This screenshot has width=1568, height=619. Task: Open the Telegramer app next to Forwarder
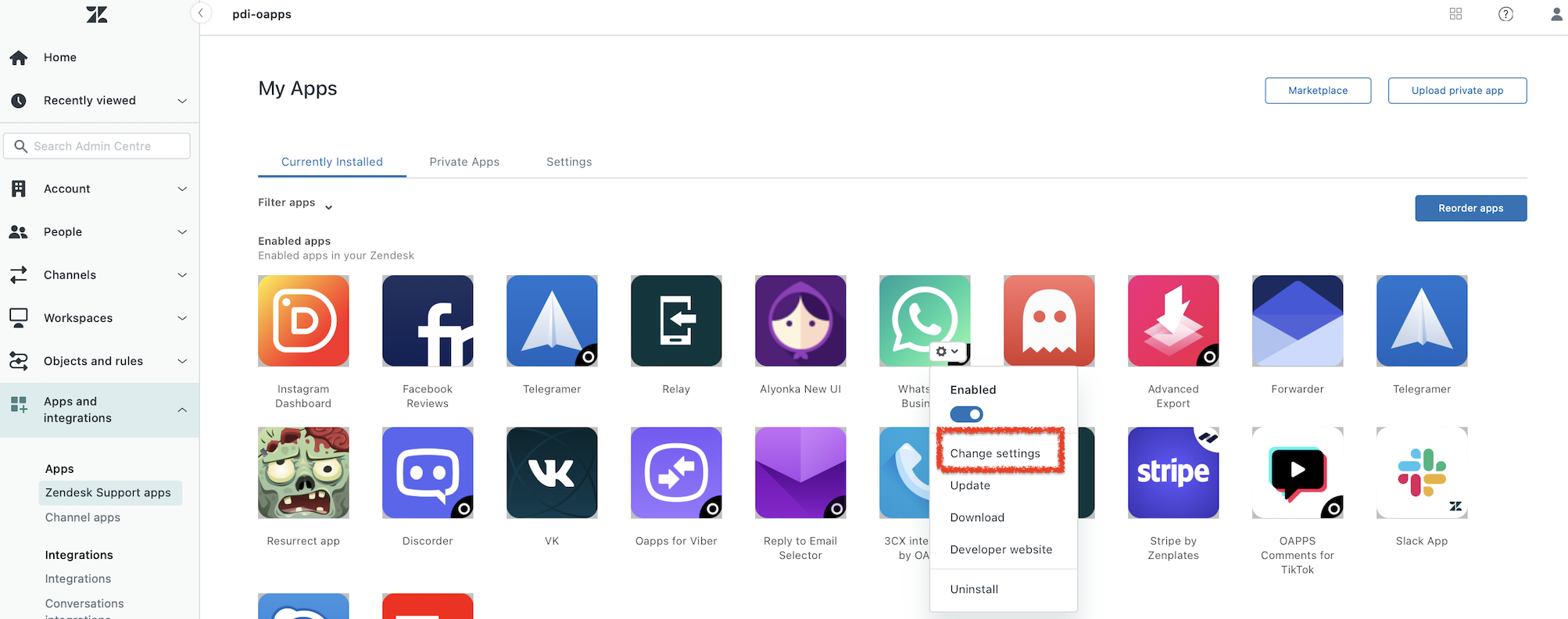(x=1422, y=320)
